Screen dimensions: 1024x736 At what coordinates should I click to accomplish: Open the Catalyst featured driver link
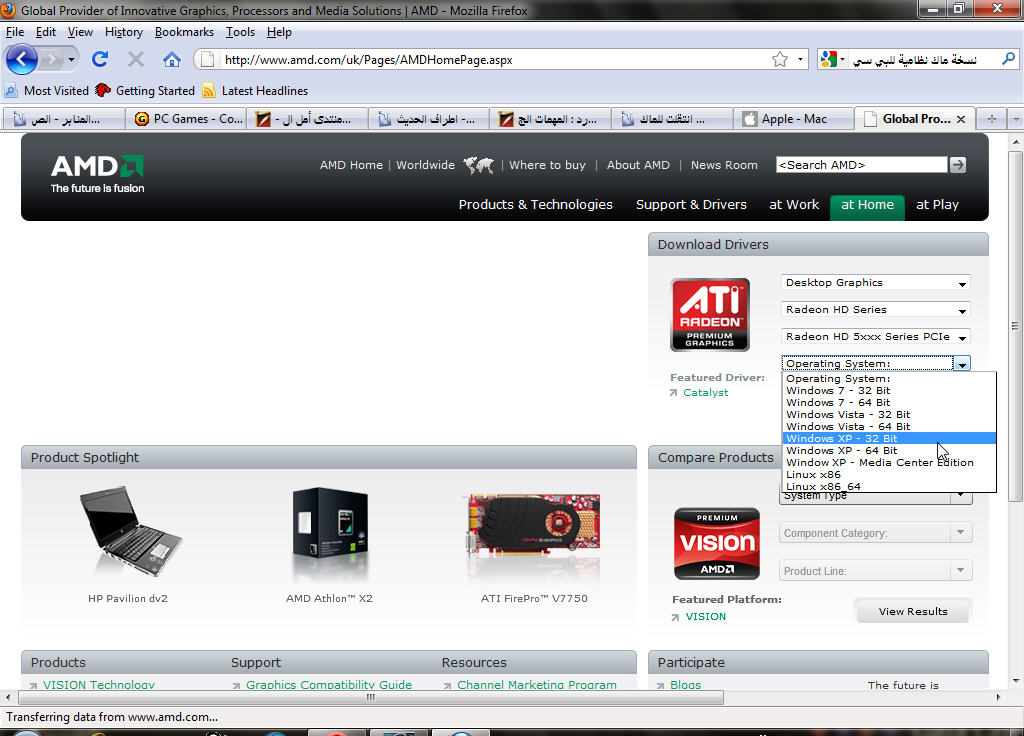click(x=705, y=392)
